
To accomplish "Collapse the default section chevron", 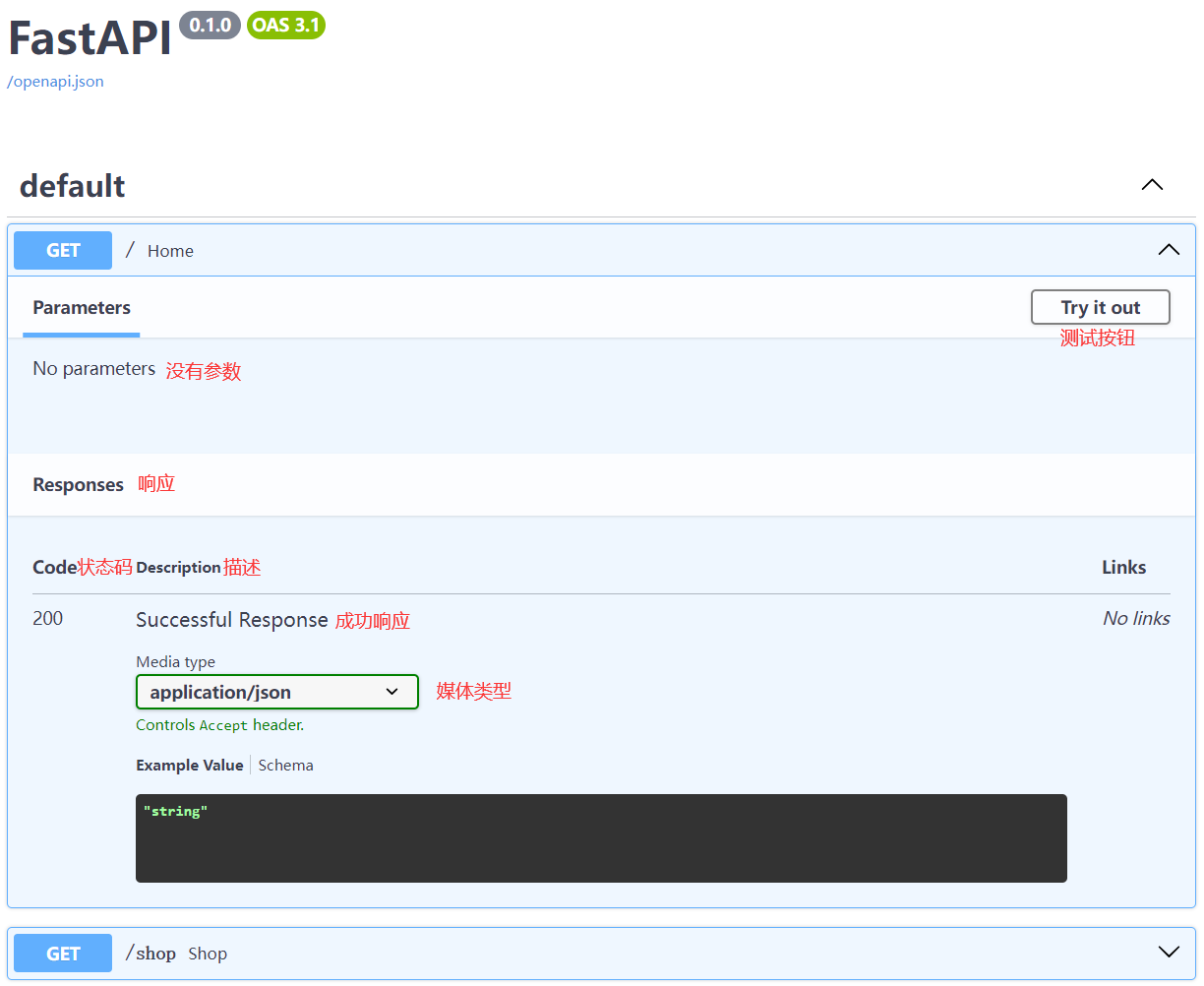I will pyautogui.click(x=1152, y=185).
